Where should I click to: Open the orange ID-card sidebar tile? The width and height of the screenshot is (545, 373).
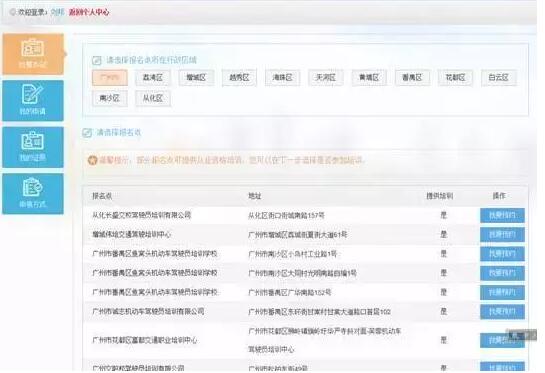pyautogui.click(x=33, y=54)
